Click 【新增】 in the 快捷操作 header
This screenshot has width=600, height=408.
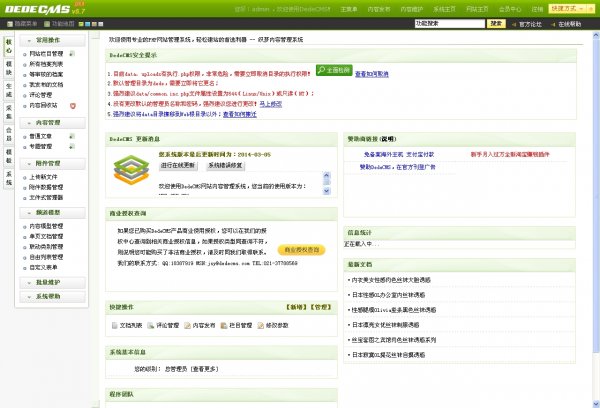click(296, 307)
